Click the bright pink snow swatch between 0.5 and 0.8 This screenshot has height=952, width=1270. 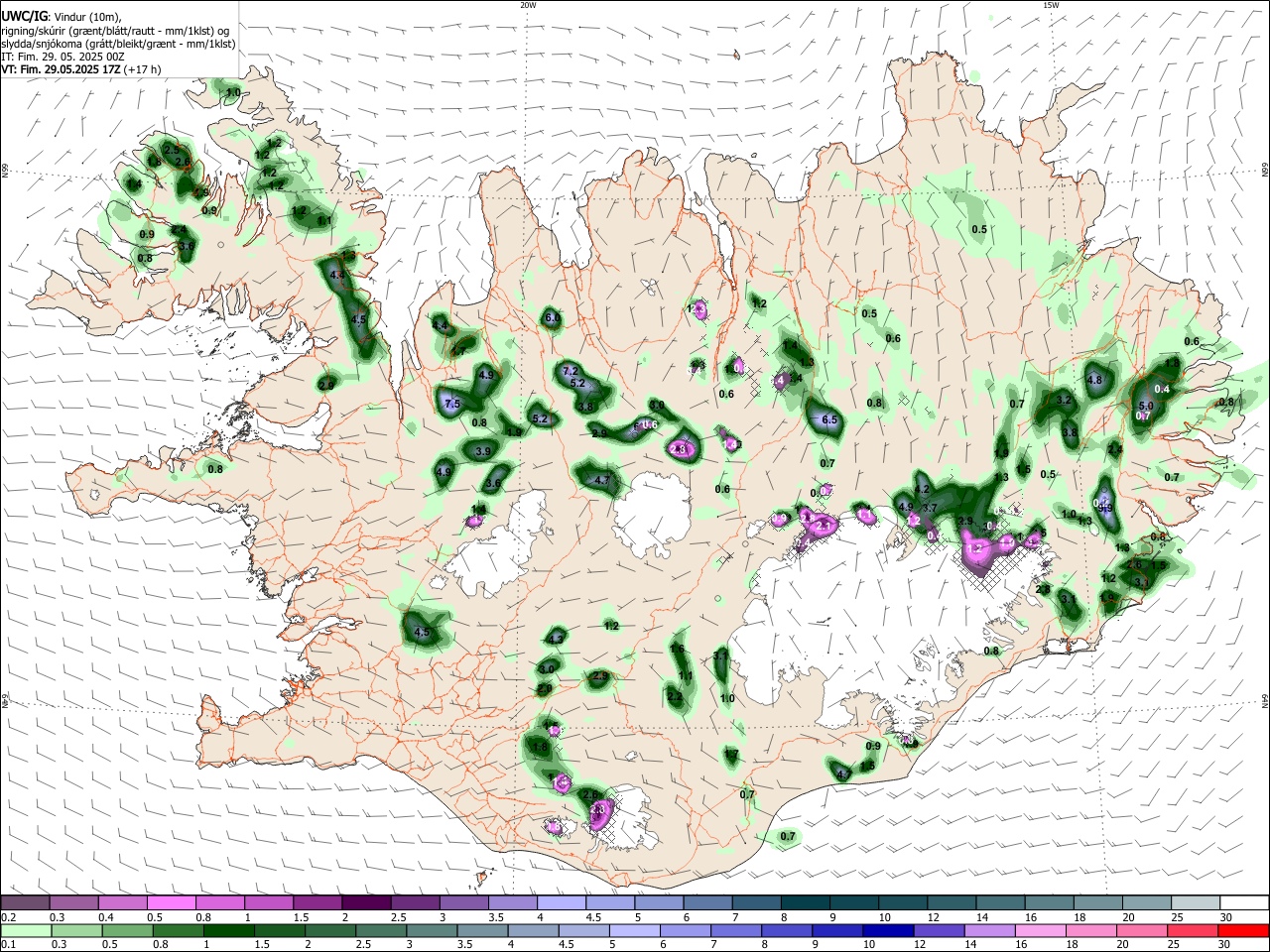pos(172,902)
